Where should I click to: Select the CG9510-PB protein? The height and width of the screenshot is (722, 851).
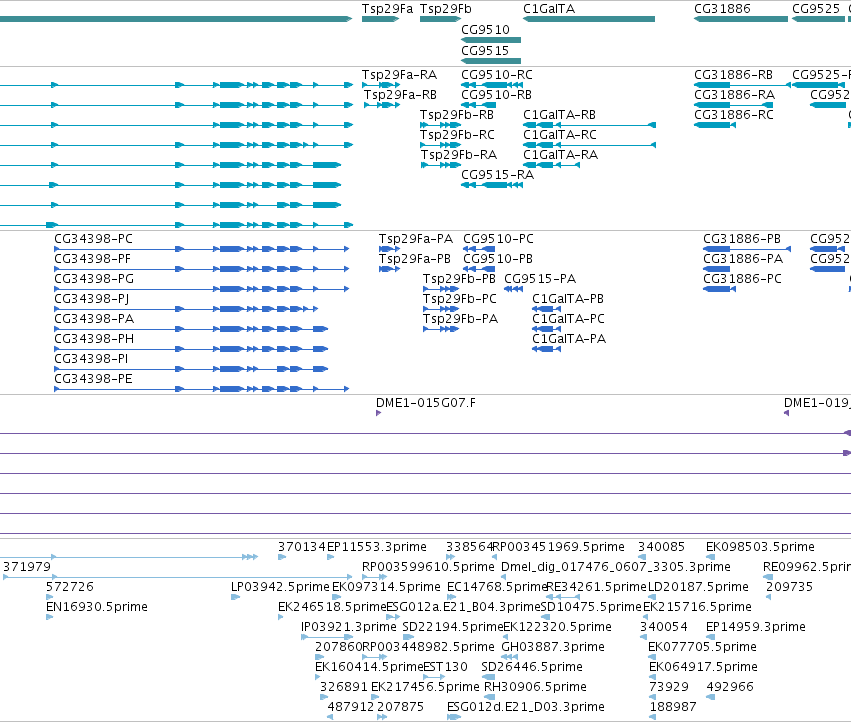[x=479, y=269]
